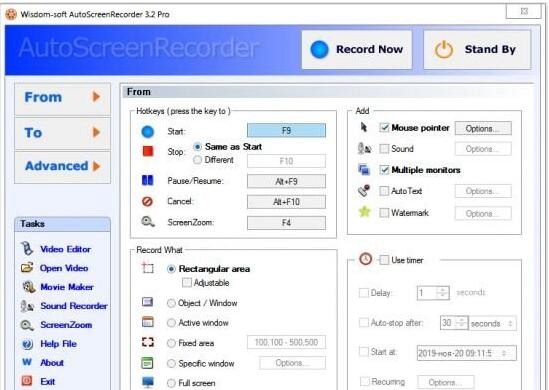
Task: Click the Pause/Resume Alt+F9 hotkey field
Action: click(286, 181)
